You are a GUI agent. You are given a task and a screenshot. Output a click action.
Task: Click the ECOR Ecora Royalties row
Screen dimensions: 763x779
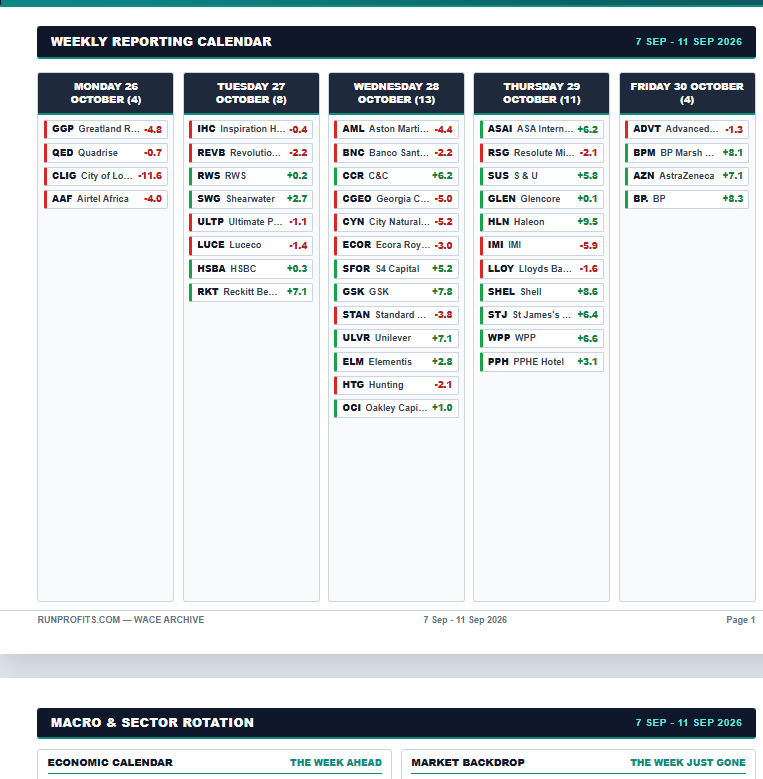tap(396, 245)
